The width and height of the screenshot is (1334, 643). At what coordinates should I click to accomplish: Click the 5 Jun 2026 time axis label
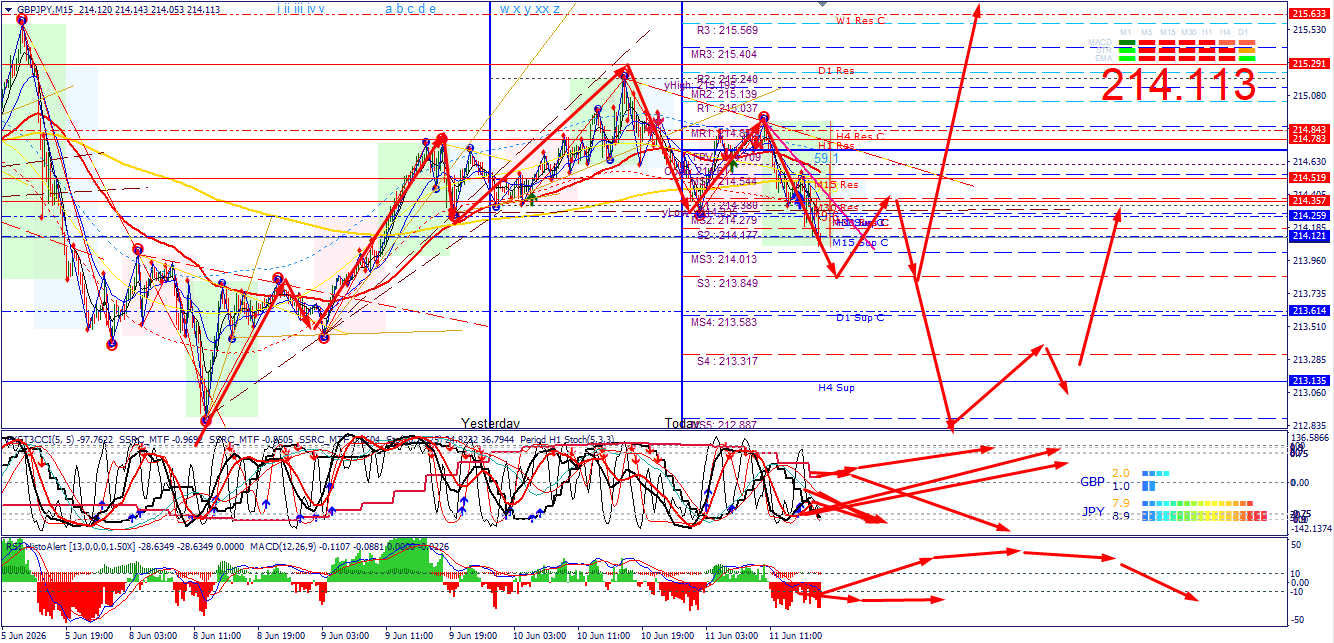point(22,635)
